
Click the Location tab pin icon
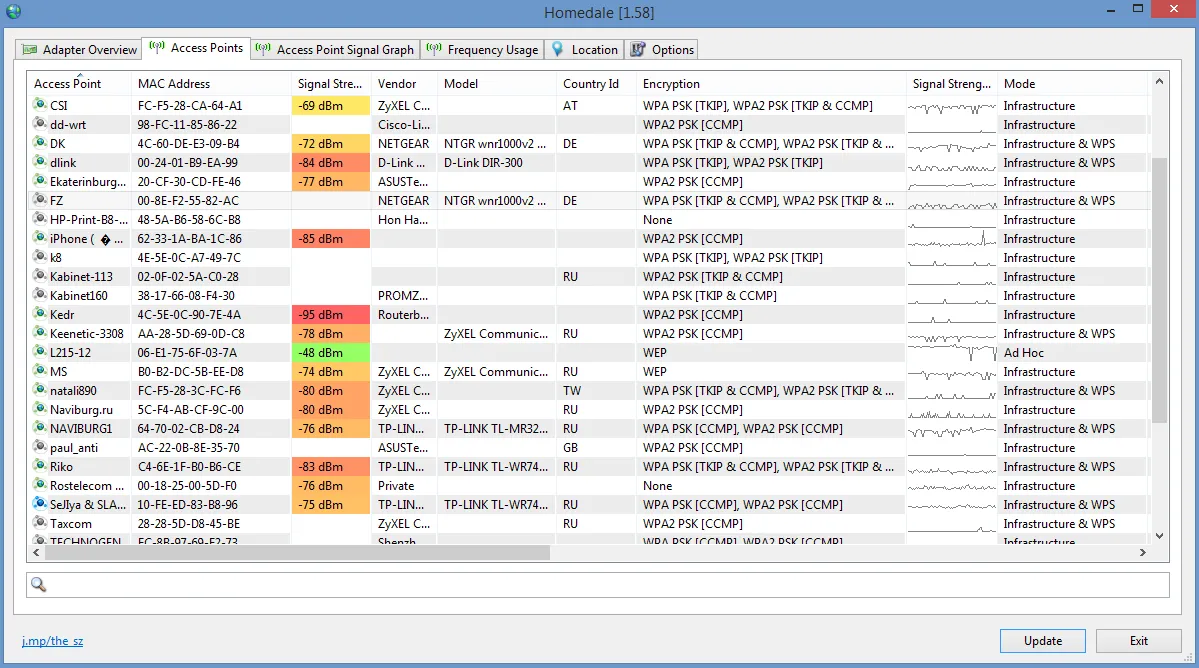(557, 49)
